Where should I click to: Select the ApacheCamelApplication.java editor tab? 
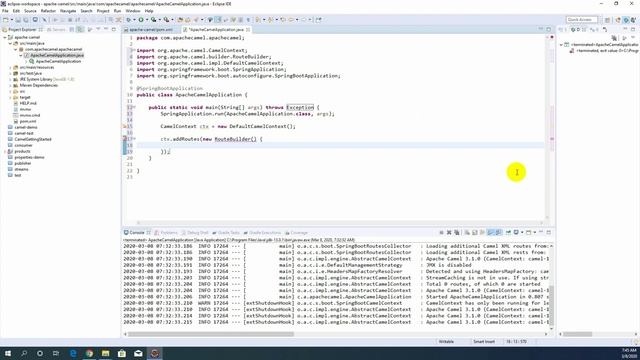[216, 30]
